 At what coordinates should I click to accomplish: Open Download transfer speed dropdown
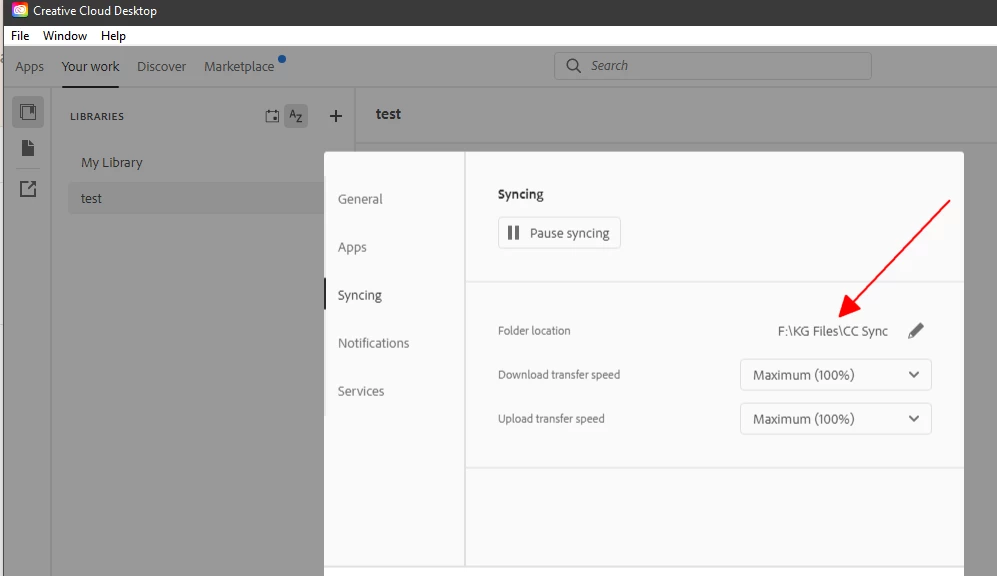click(835, 375)
